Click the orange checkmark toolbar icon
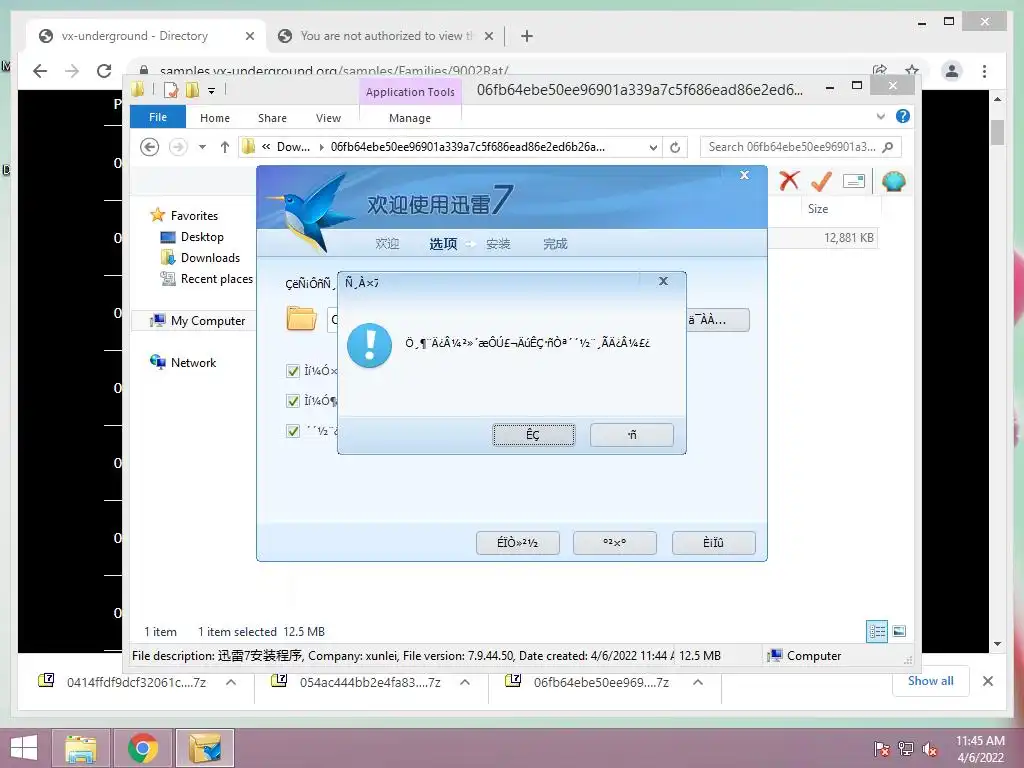 821,181
